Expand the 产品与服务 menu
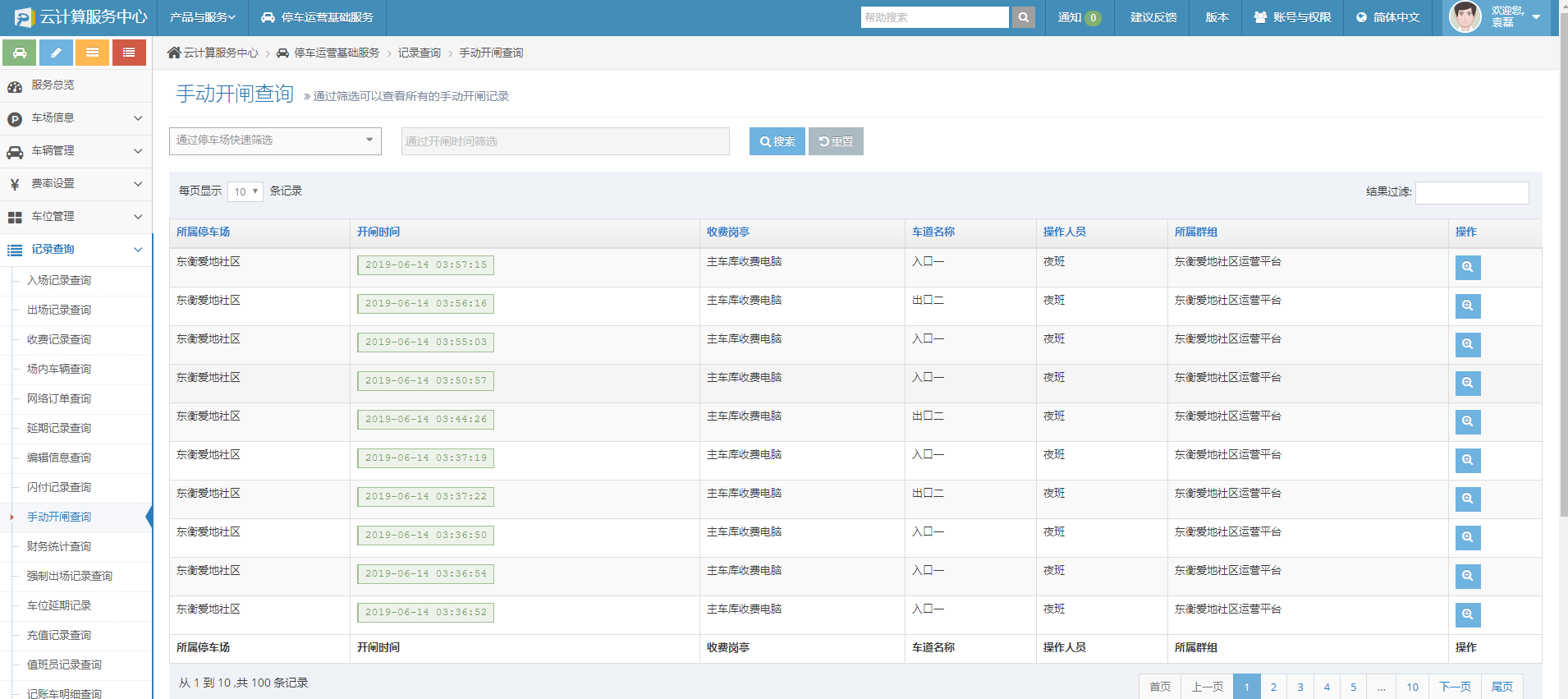Screen dimensions: 1568x699 coord(202,17)
